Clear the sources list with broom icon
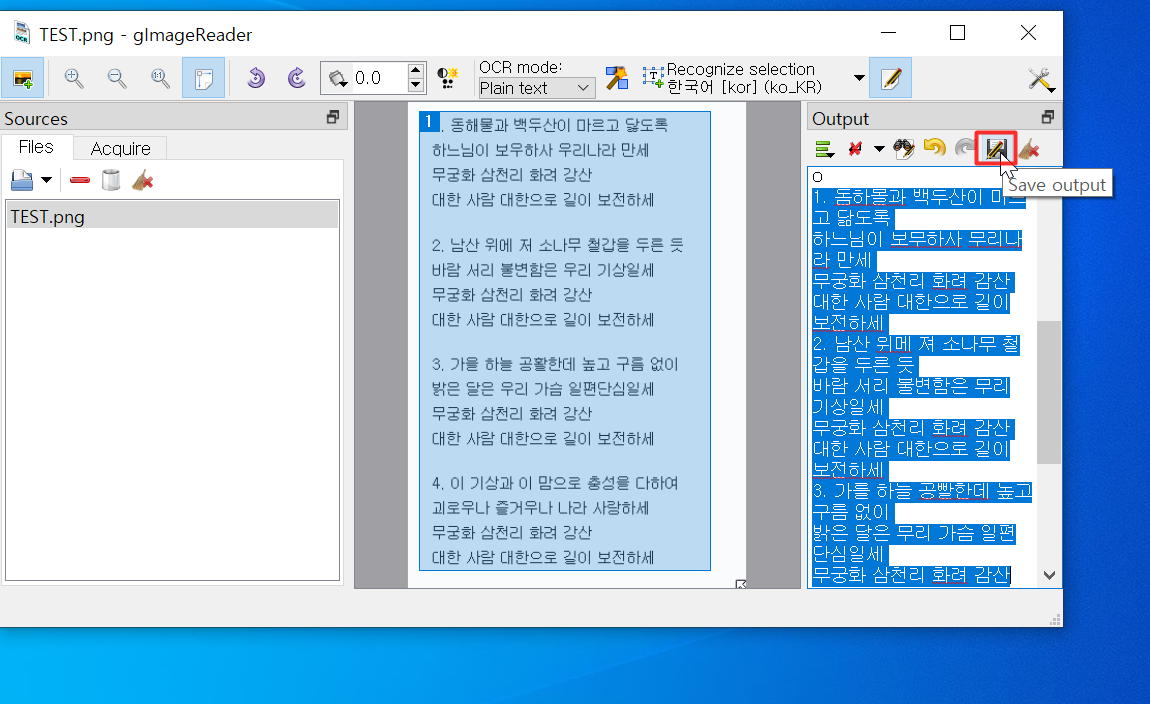The image size is (1150, 704). point(142,180)
